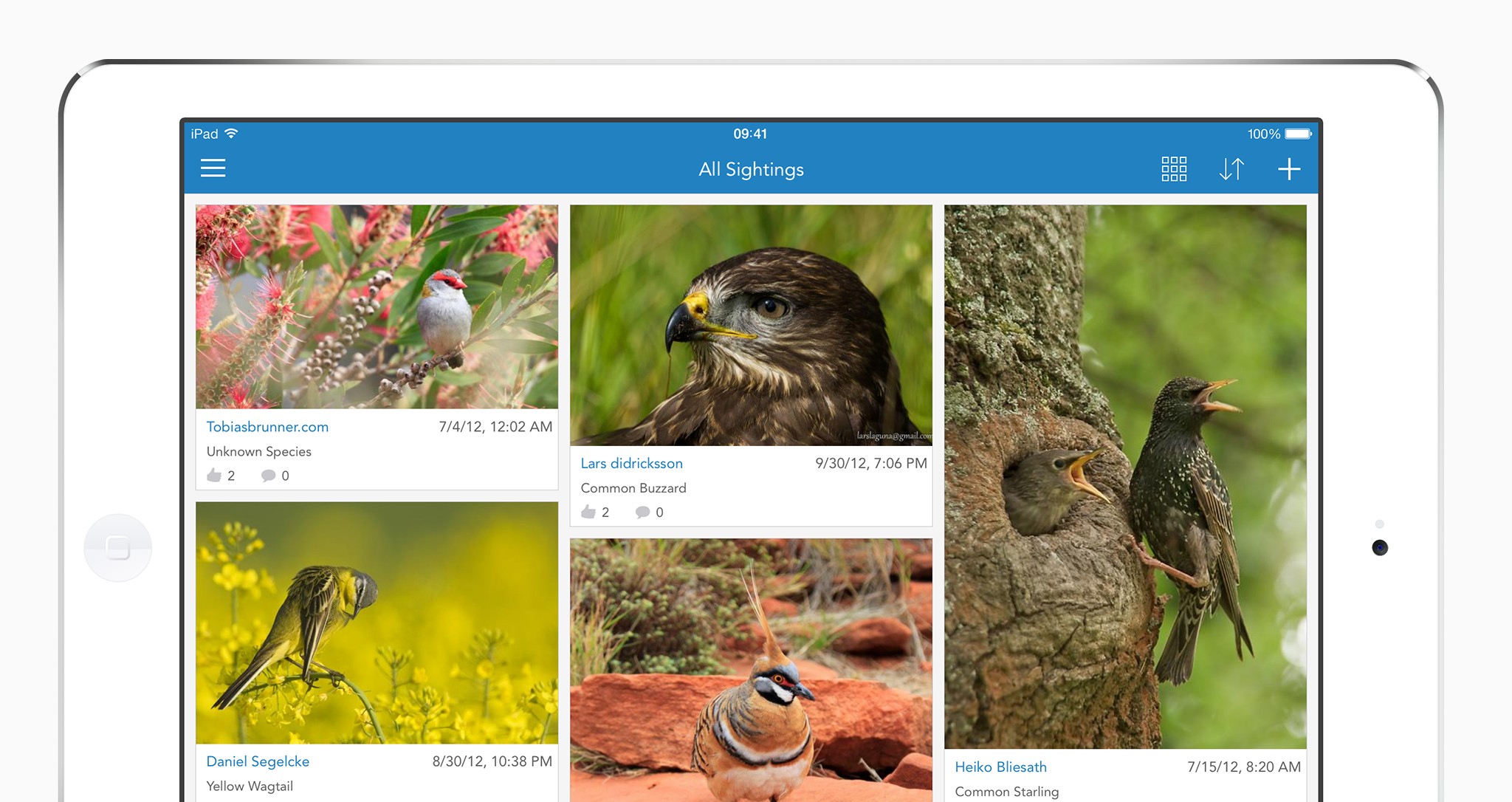
Task: Open Tobiasbrunner.com user profile link
Action: [267, 426]
